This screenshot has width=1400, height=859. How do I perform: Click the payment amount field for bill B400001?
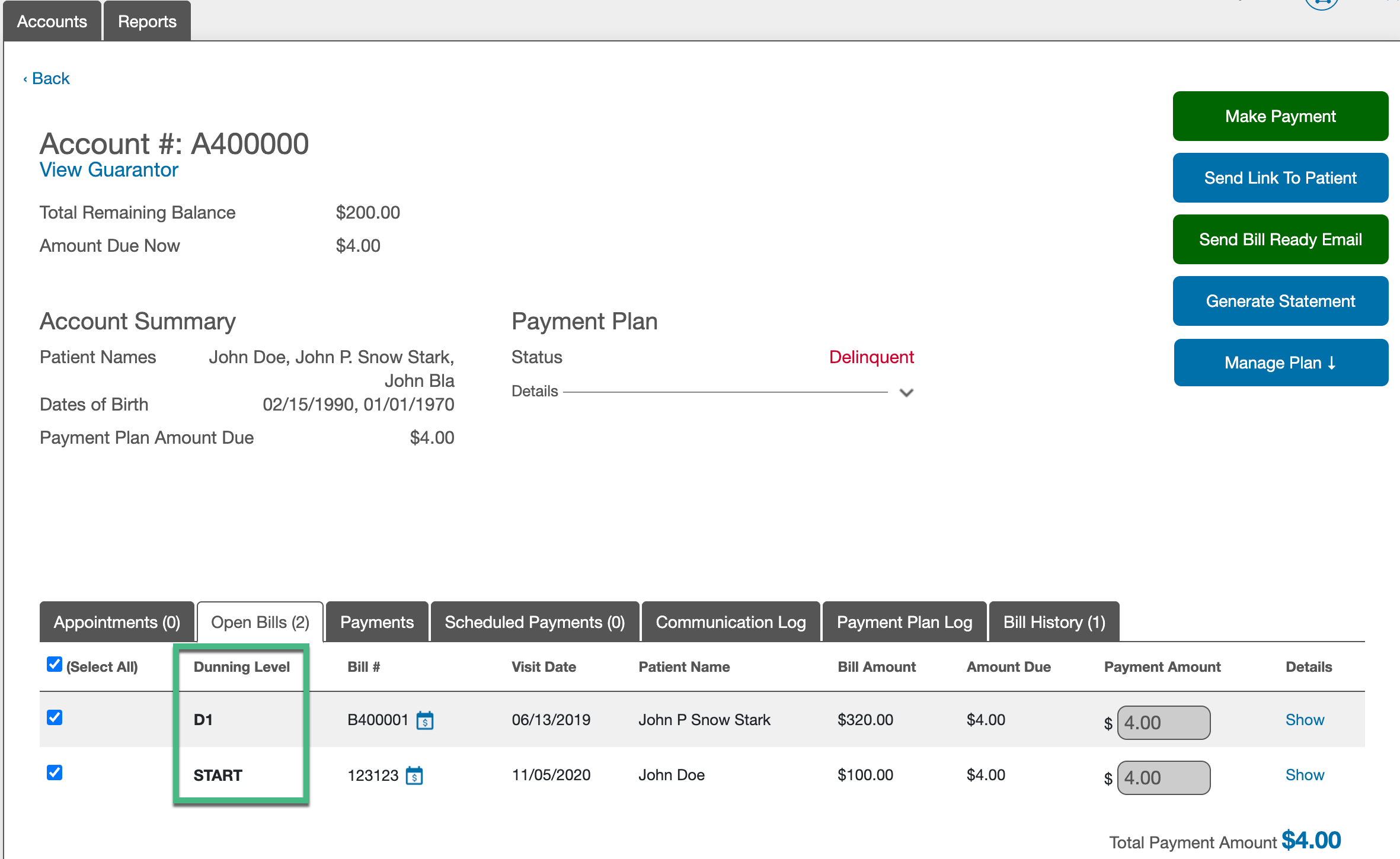click(1163, 722)
